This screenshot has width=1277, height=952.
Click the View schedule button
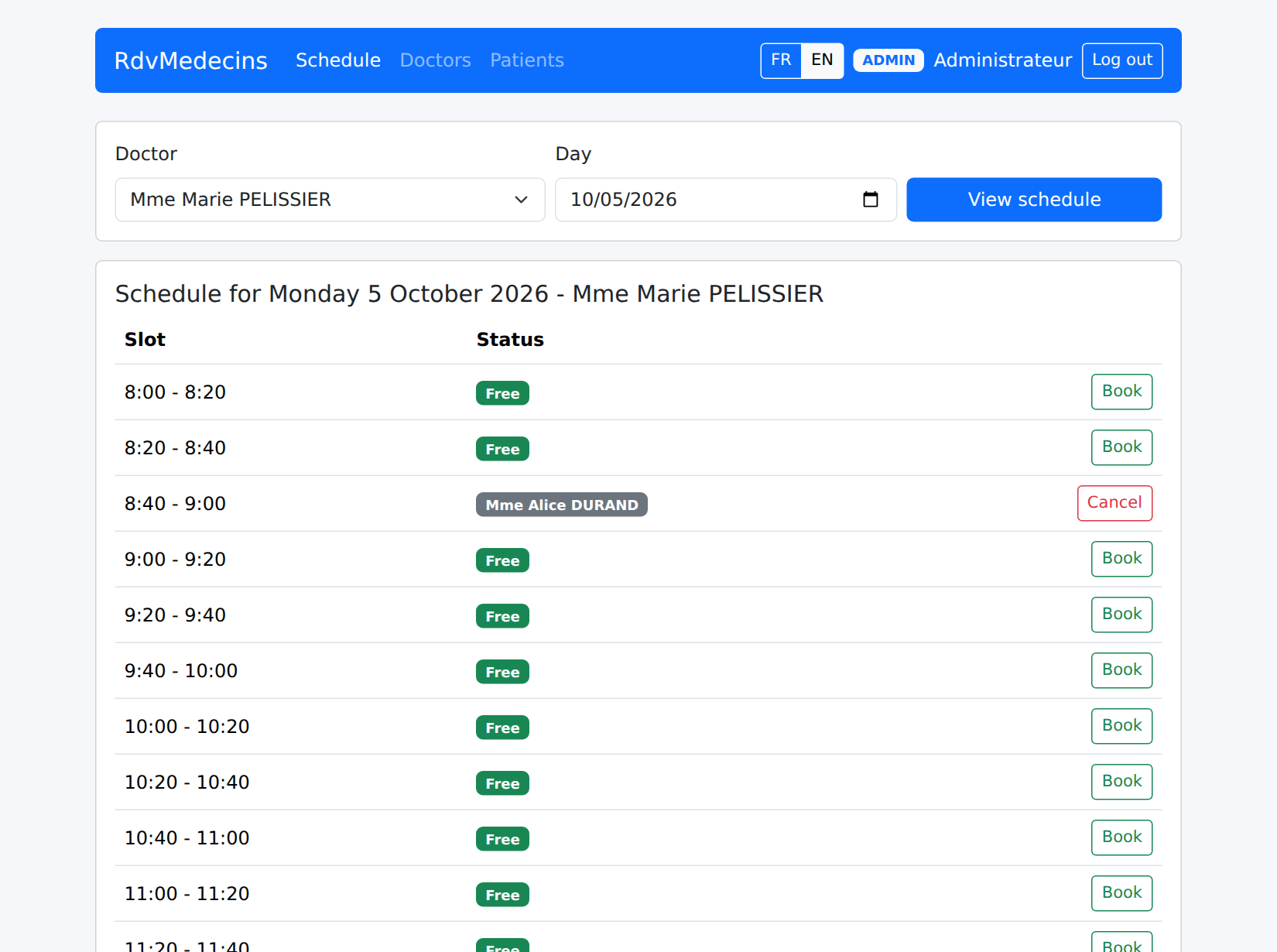(x=1034, y=200)
